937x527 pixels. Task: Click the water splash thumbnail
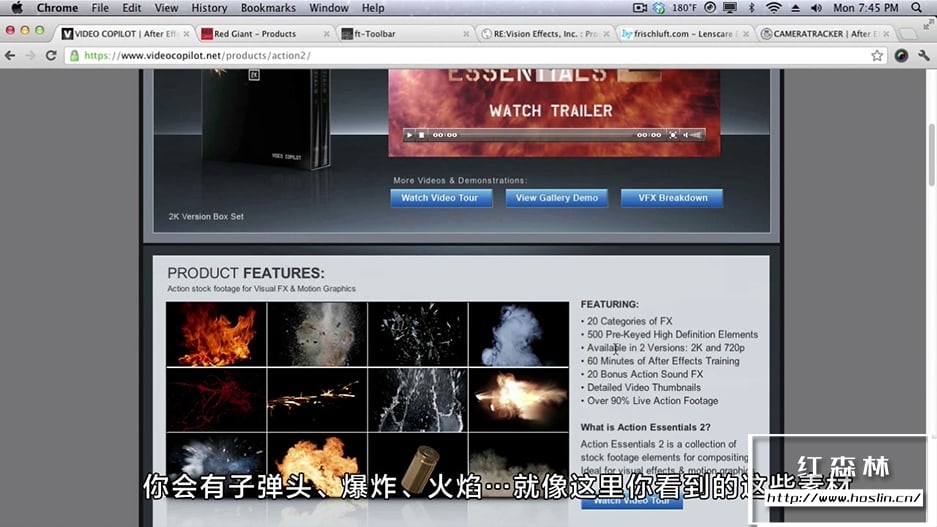(x=418, y=400)
